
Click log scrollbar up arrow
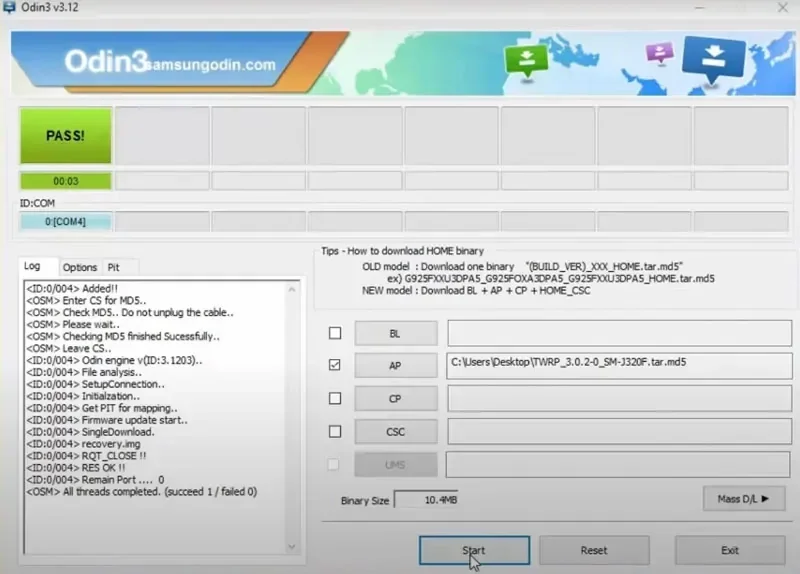click(292, 289)
